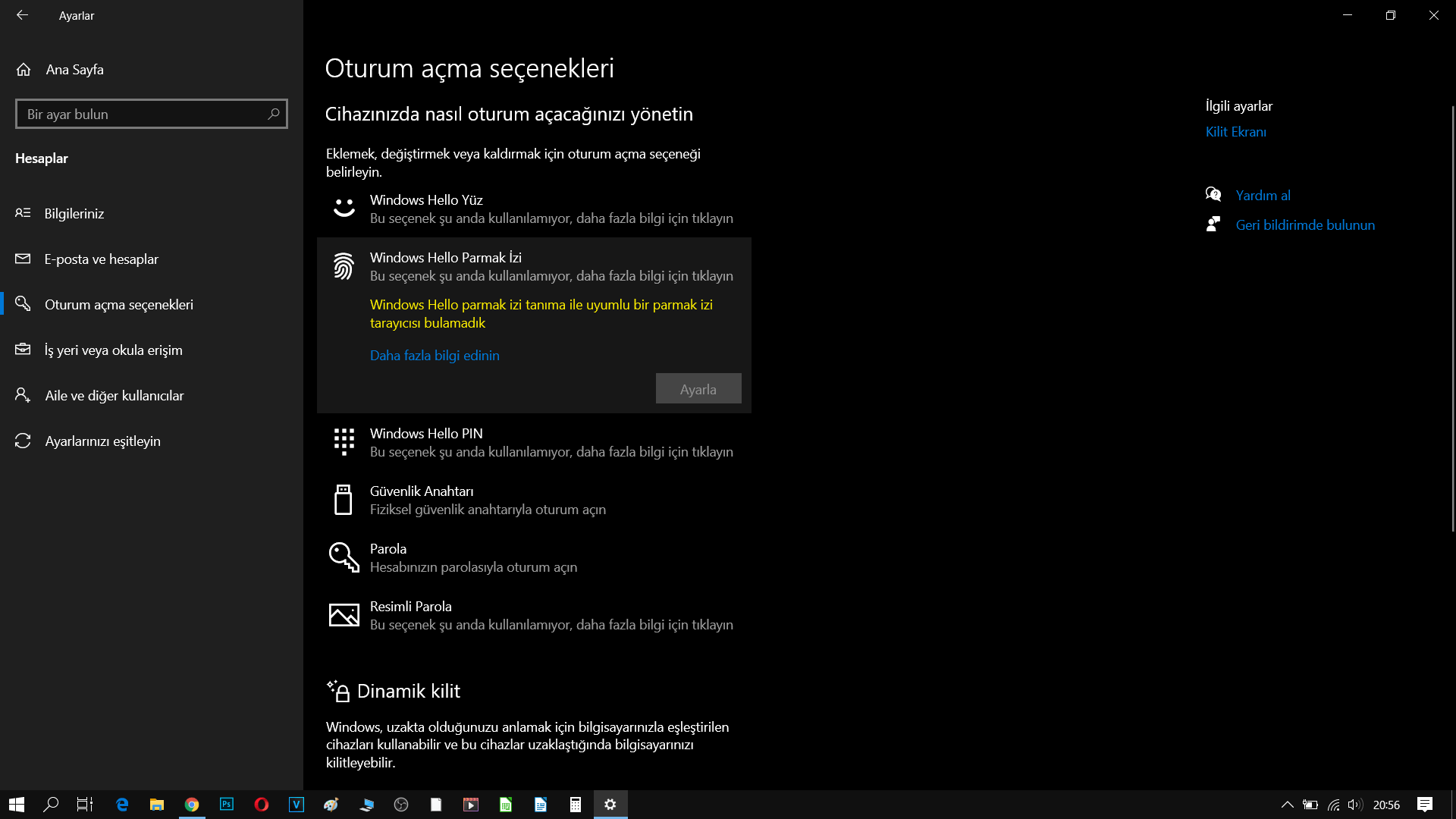The height and width of the screenshot is (819, 1456).
Task: Open E-posta ve hesaplar page
Action: click(101, 259)
